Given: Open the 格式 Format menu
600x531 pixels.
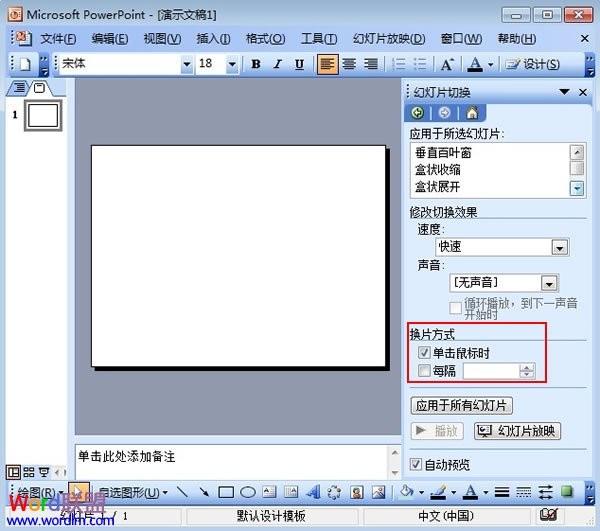Looking at the screenshot, I should point(265,39).
